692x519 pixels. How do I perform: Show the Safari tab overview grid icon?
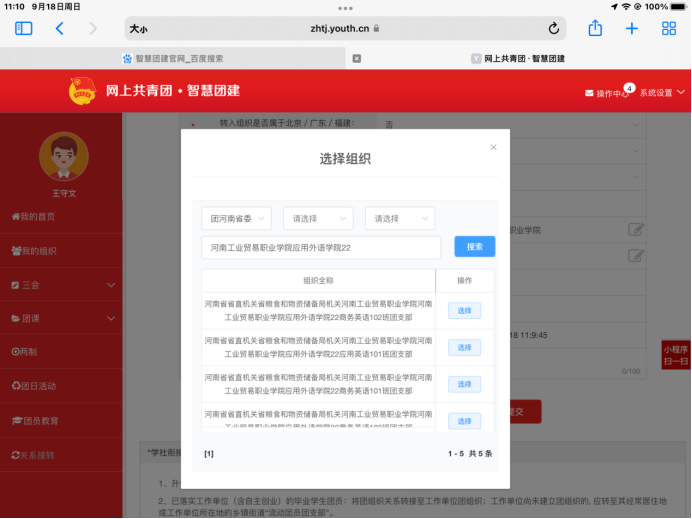pos(668,29)
